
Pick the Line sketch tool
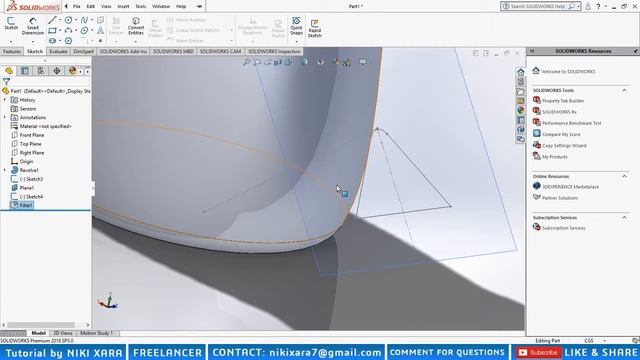point(52,20)
